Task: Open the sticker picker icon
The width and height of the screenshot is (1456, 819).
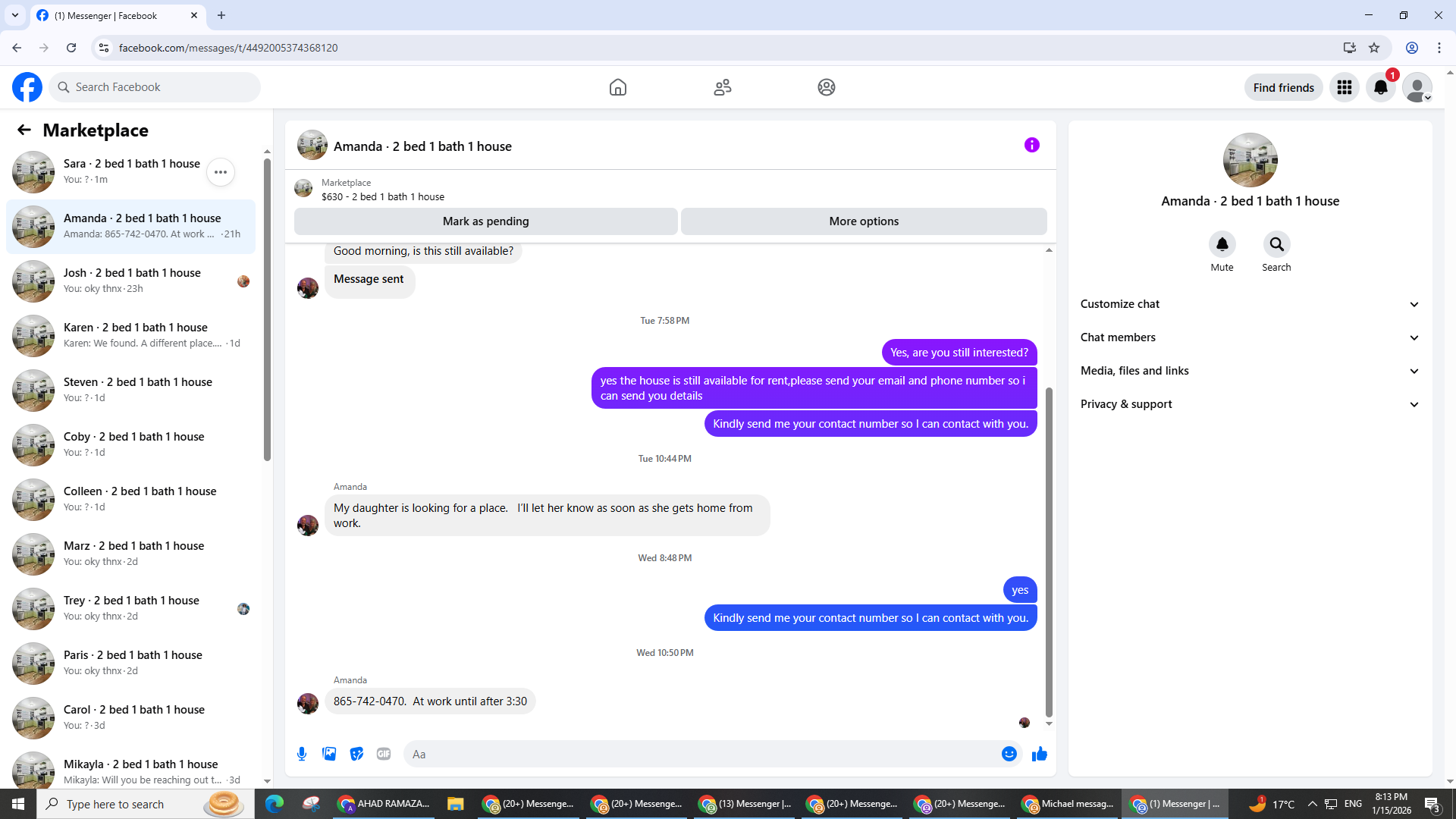Action: click(356, 754)
